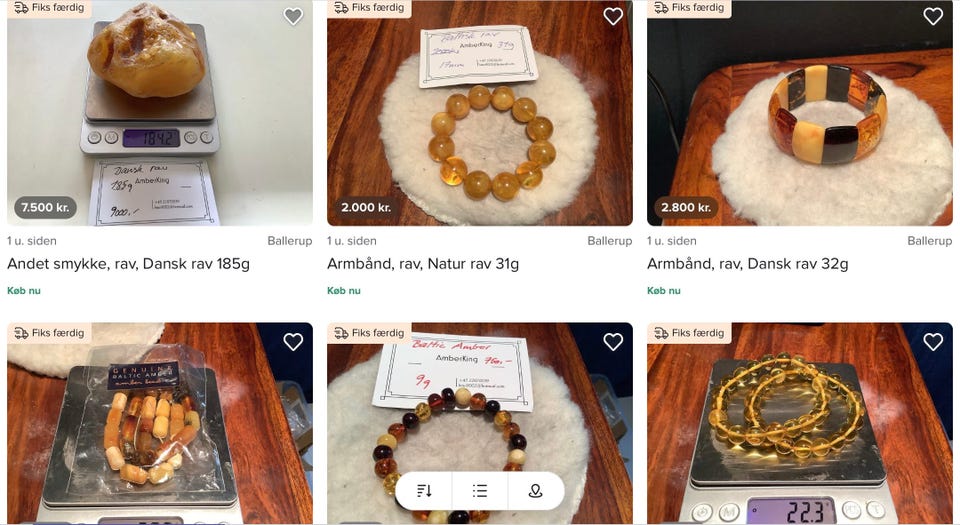This screenshot has width=960, height=525.
Task: Open title Andet smykke, rav, Dansk rav 185g
Action: [129, 264]
